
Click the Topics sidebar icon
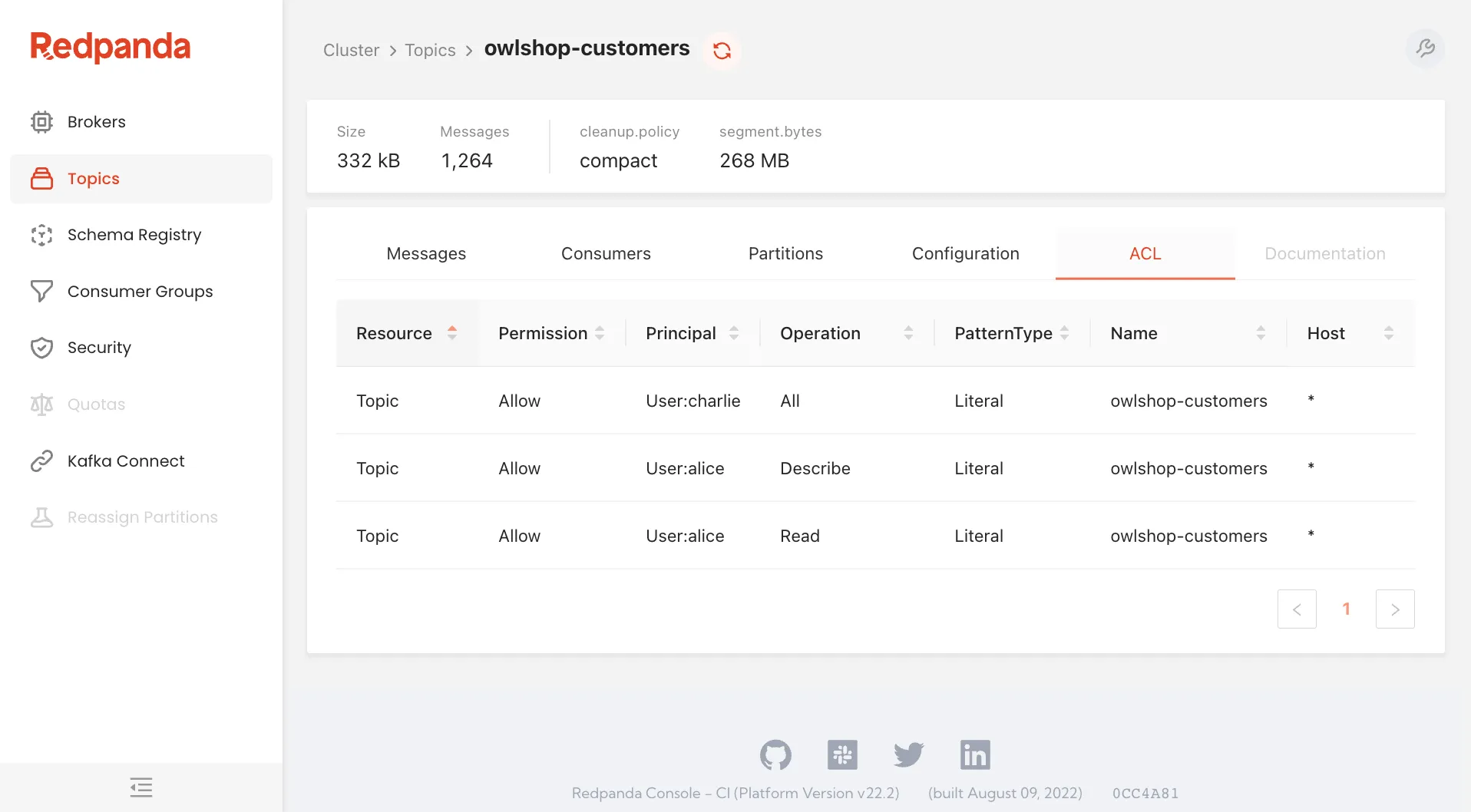(x=41, y=179)
